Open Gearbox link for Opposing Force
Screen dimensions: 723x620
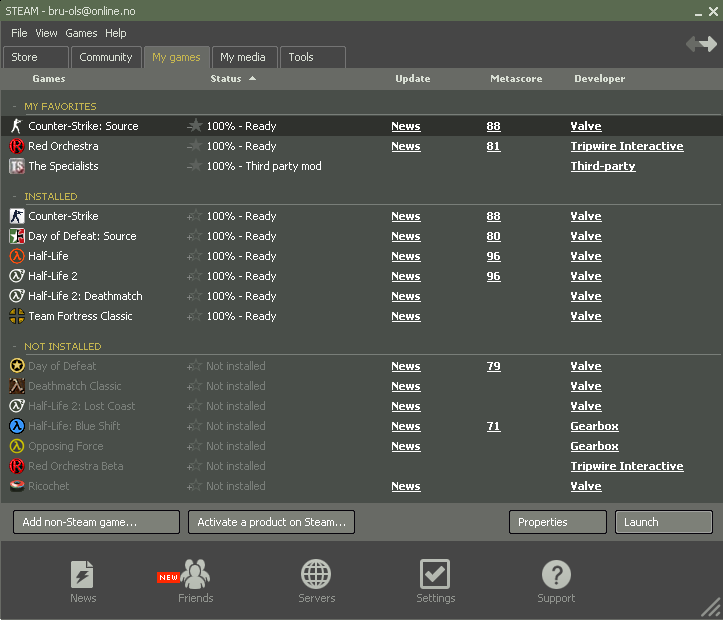[594, 446]
